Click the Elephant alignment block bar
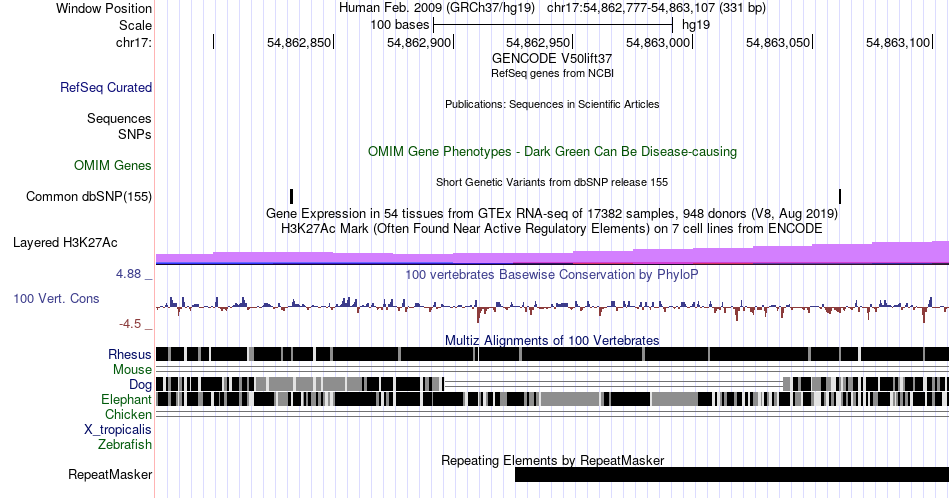 tap(552, 399)
